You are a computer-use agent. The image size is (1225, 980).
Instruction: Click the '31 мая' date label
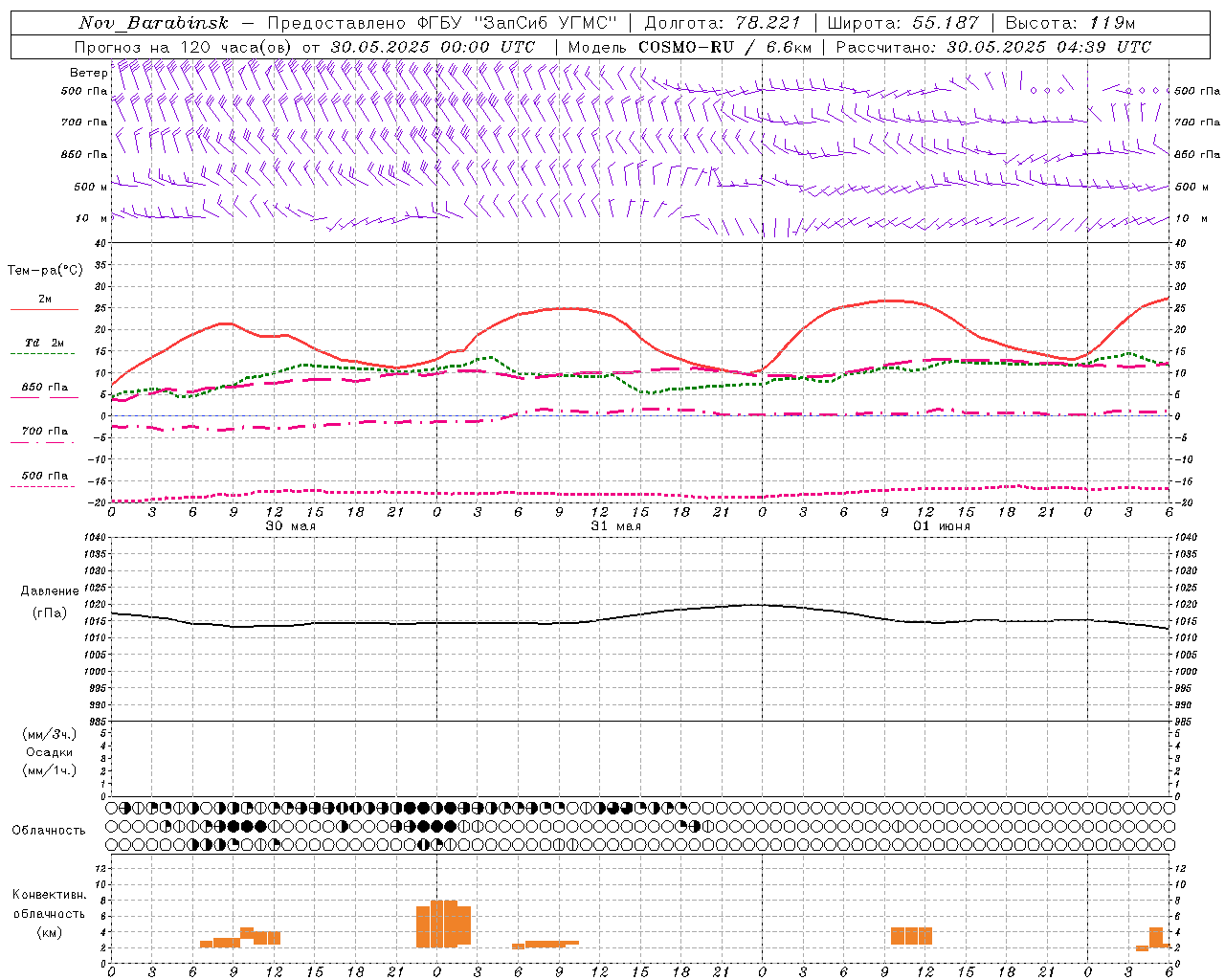coord(615,526)
